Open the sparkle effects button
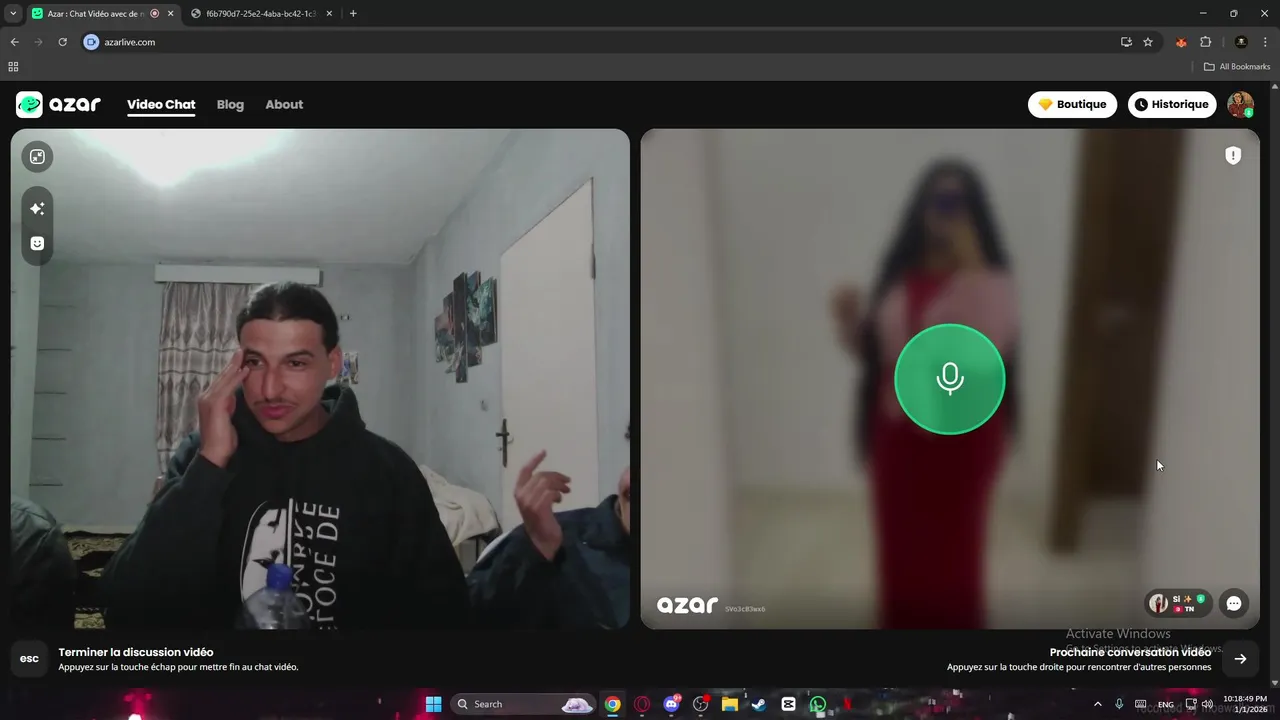The height and width of the screenshot is (720, 1280). (x=37, y=208)
